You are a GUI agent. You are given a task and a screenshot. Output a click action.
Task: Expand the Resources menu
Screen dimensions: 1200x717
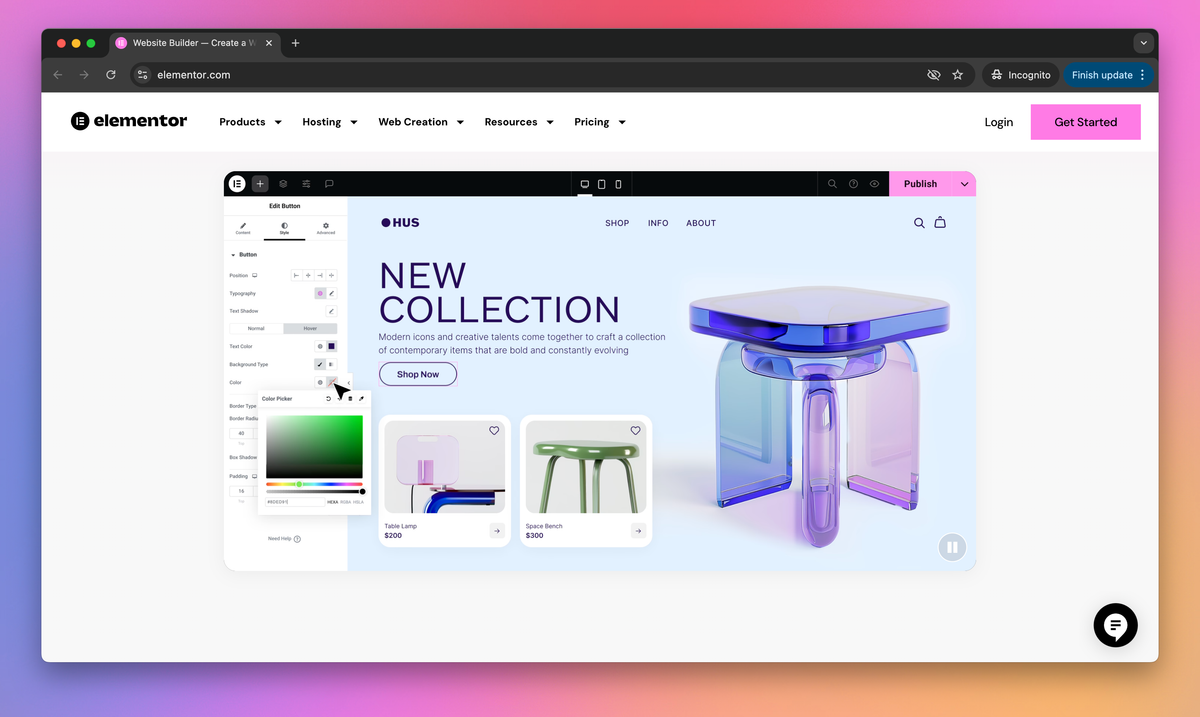point(518,122)
